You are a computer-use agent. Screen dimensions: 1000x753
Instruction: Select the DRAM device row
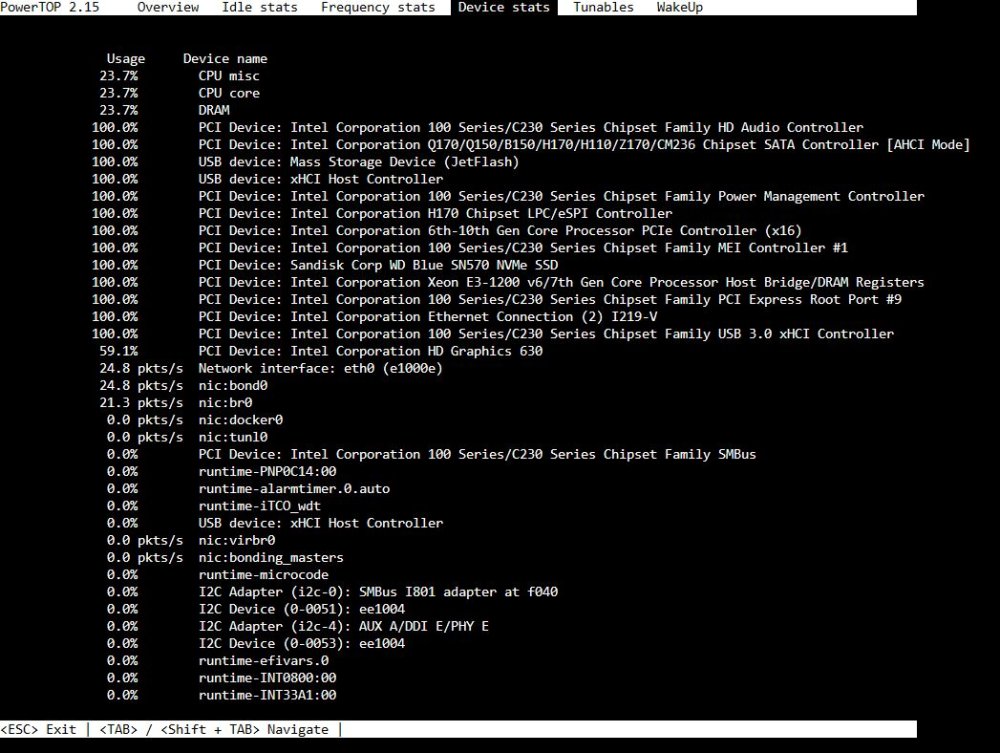(164, 110)
